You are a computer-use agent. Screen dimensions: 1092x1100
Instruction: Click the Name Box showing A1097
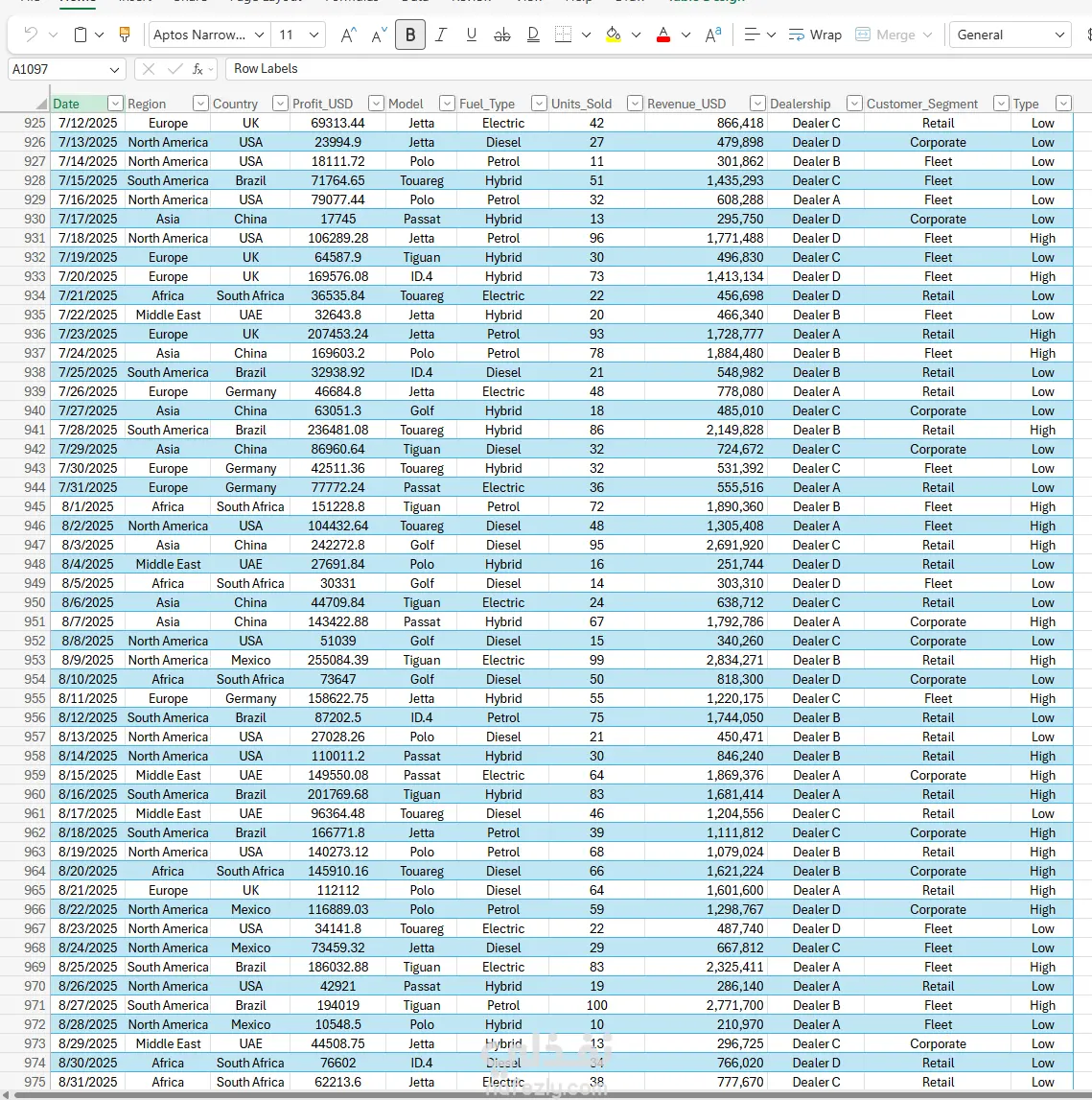tap(66, 69)
